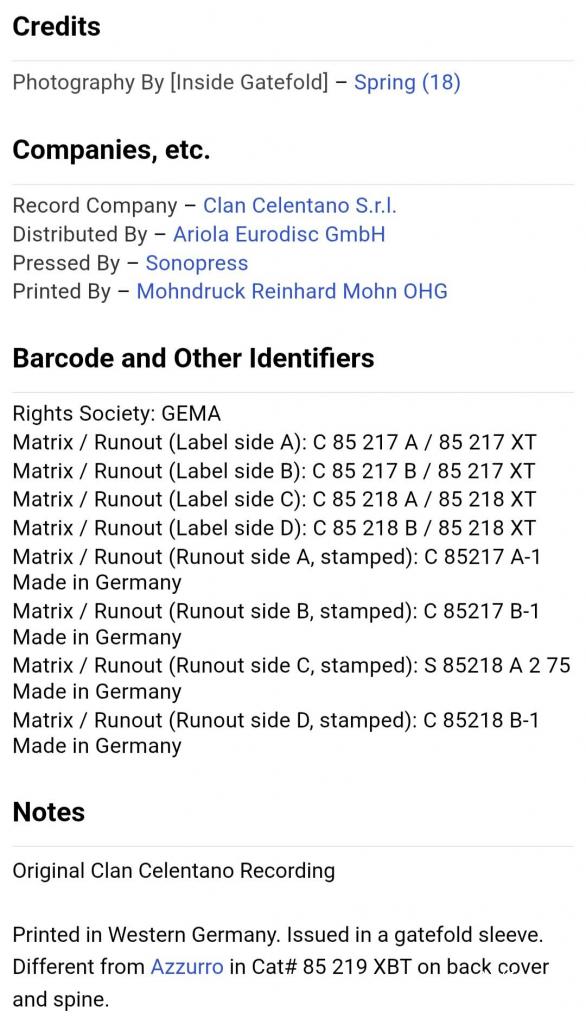Click the Barcode and Other Identifiers heading
The image size is (586, 1024).
(x=193, y=358)
